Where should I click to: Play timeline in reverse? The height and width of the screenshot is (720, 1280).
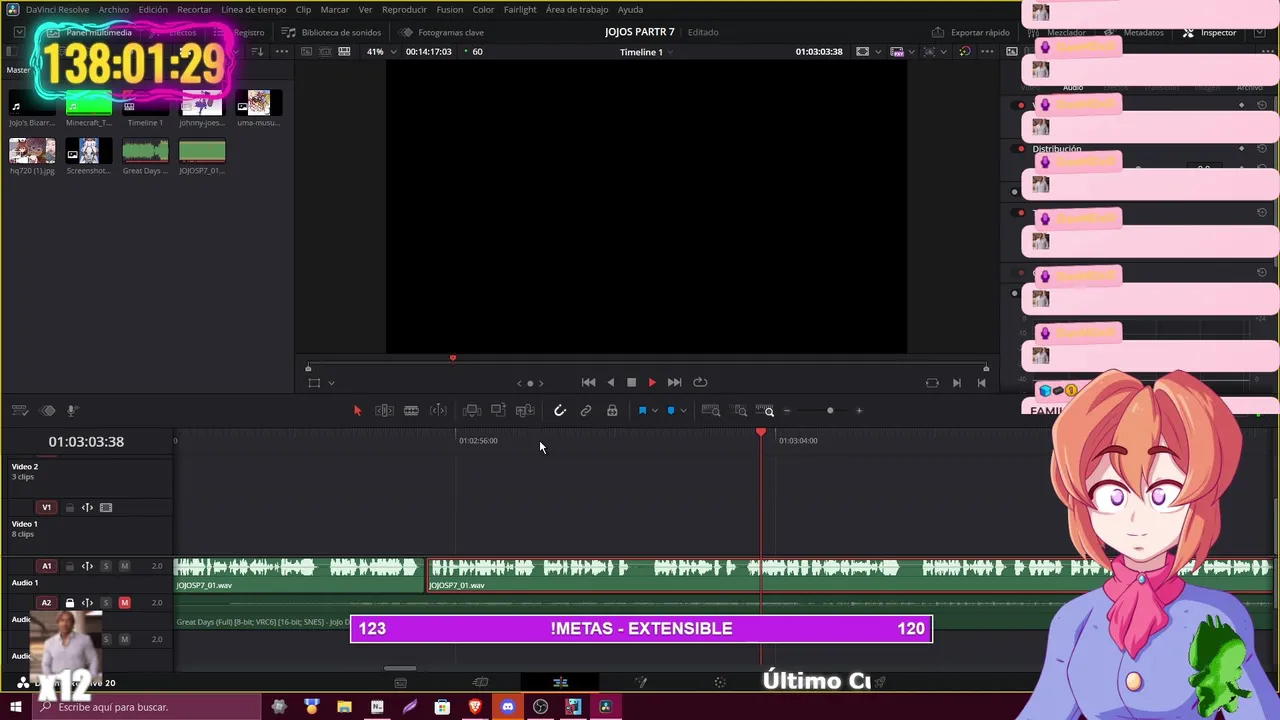(611, 382)
